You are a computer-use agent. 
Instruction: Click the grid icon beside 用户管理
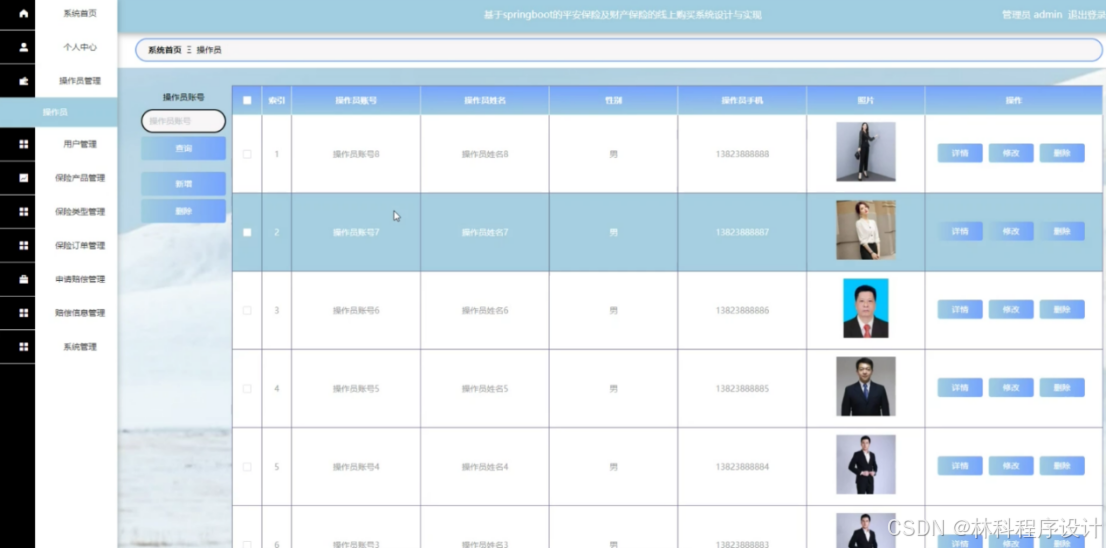click(23, 144)
